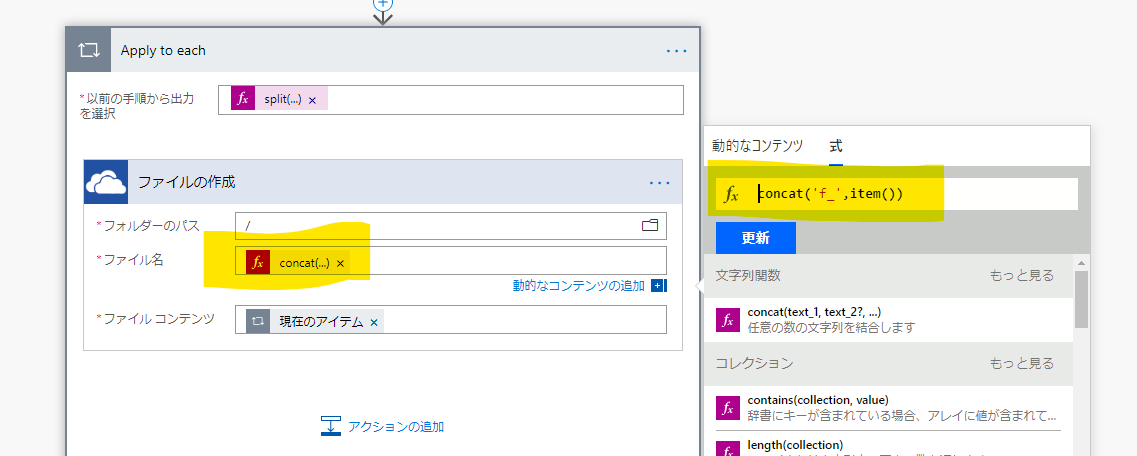Viewport: 1137px width, 456px height.
Task: Switch to the 式 tab
Action: click(x=836, y=145)
